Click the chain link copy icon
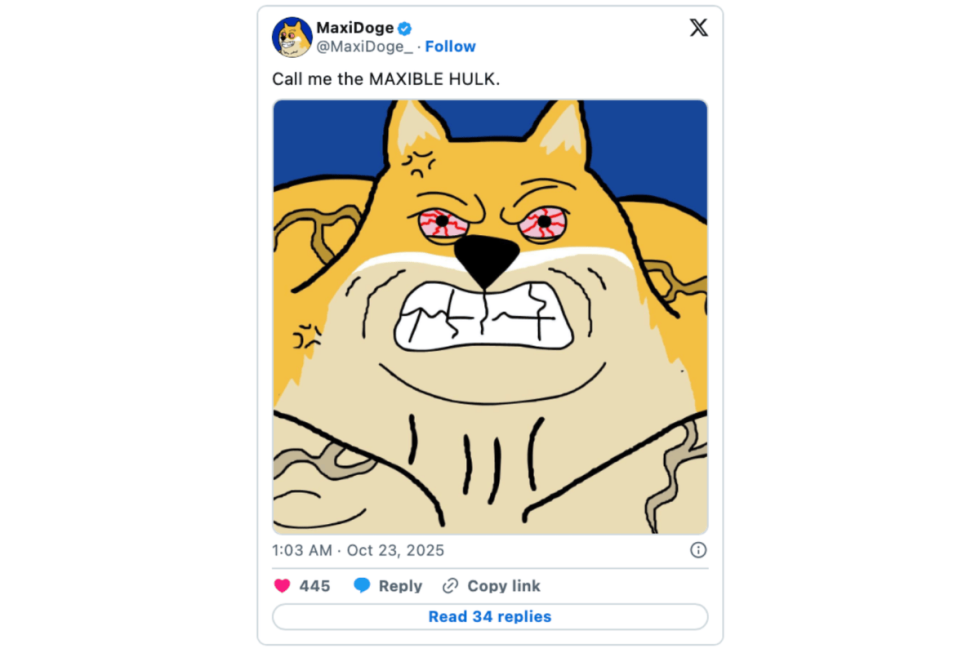This screenshot has height=653, width=980. point(451,586)
